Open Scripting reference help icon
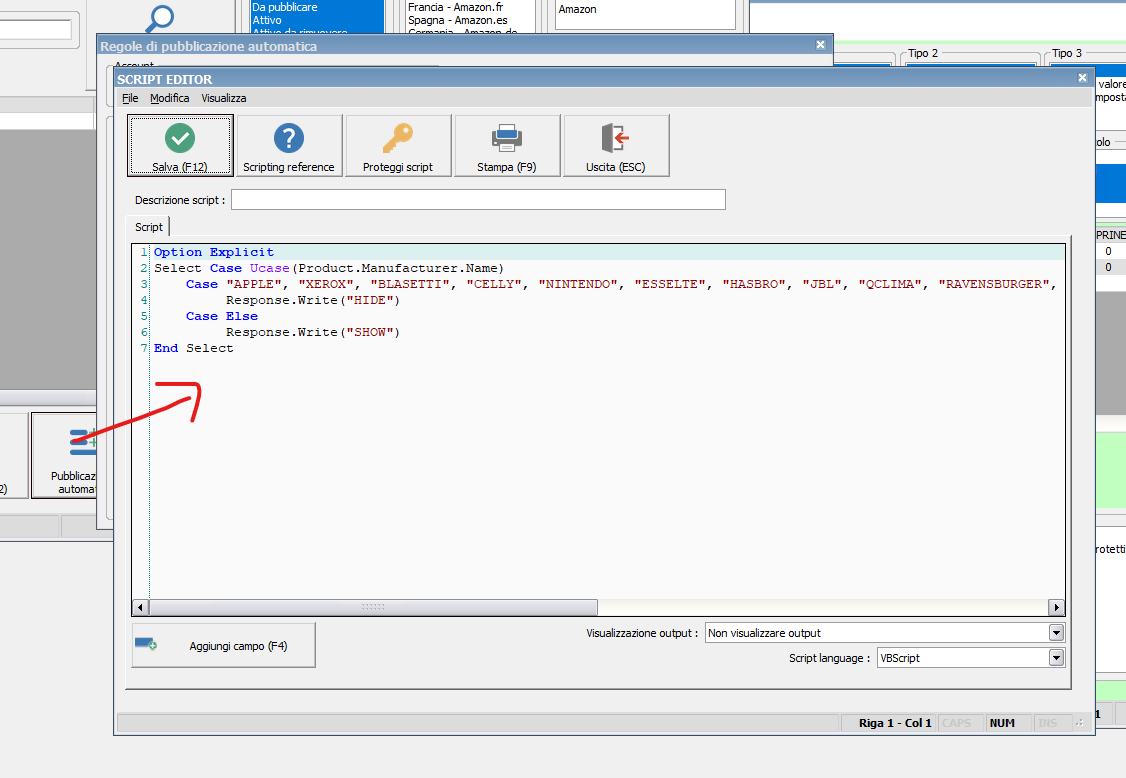 click(289, 138)
